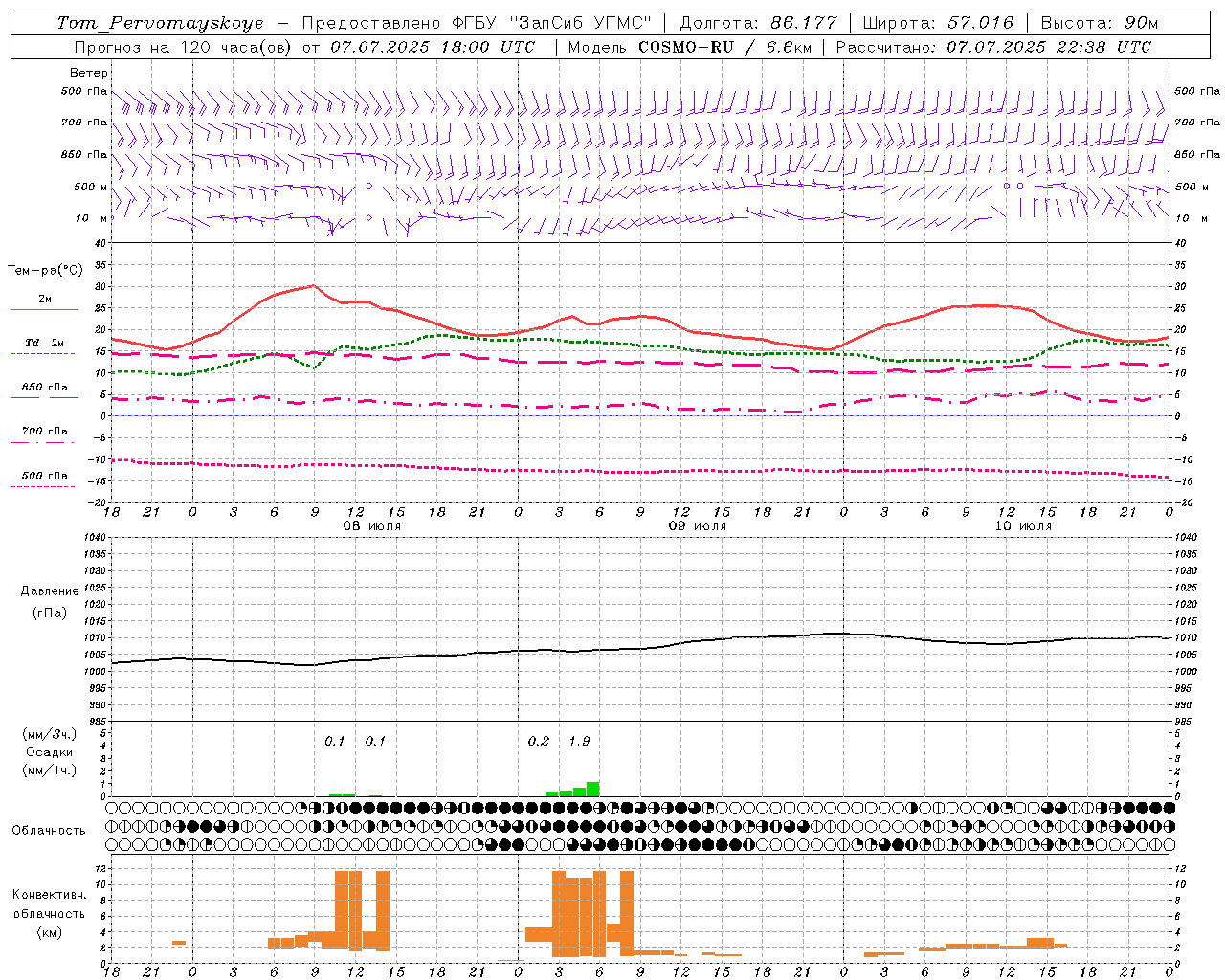Click the 'Осадки' precipitation label
The width and height of the screenshot is (1225, 980).
coord(50,752)
